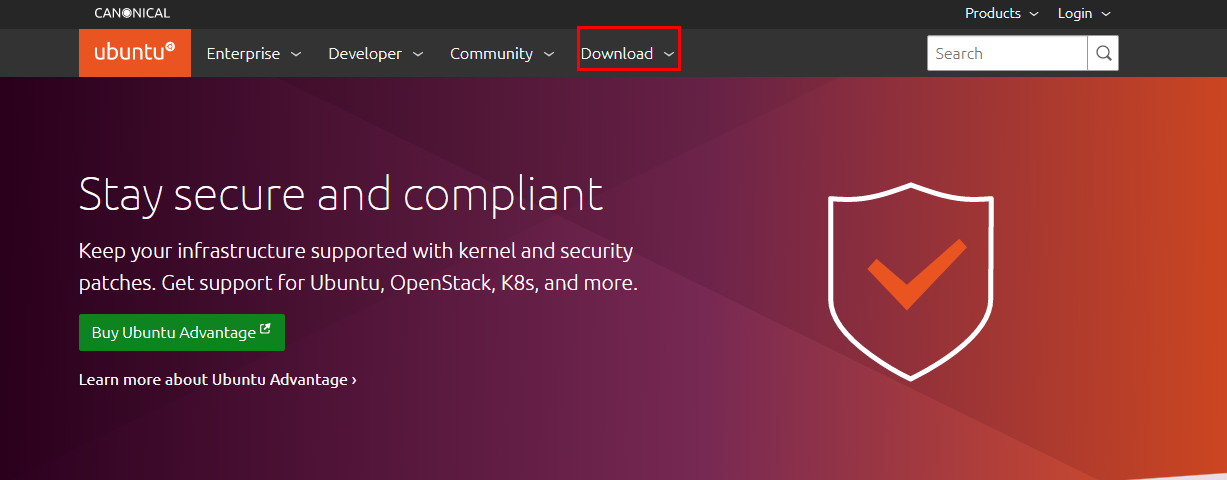This screenshot has width=1227, height=480.
Task: Click the chevron next to Download
Action: [669, 55]
